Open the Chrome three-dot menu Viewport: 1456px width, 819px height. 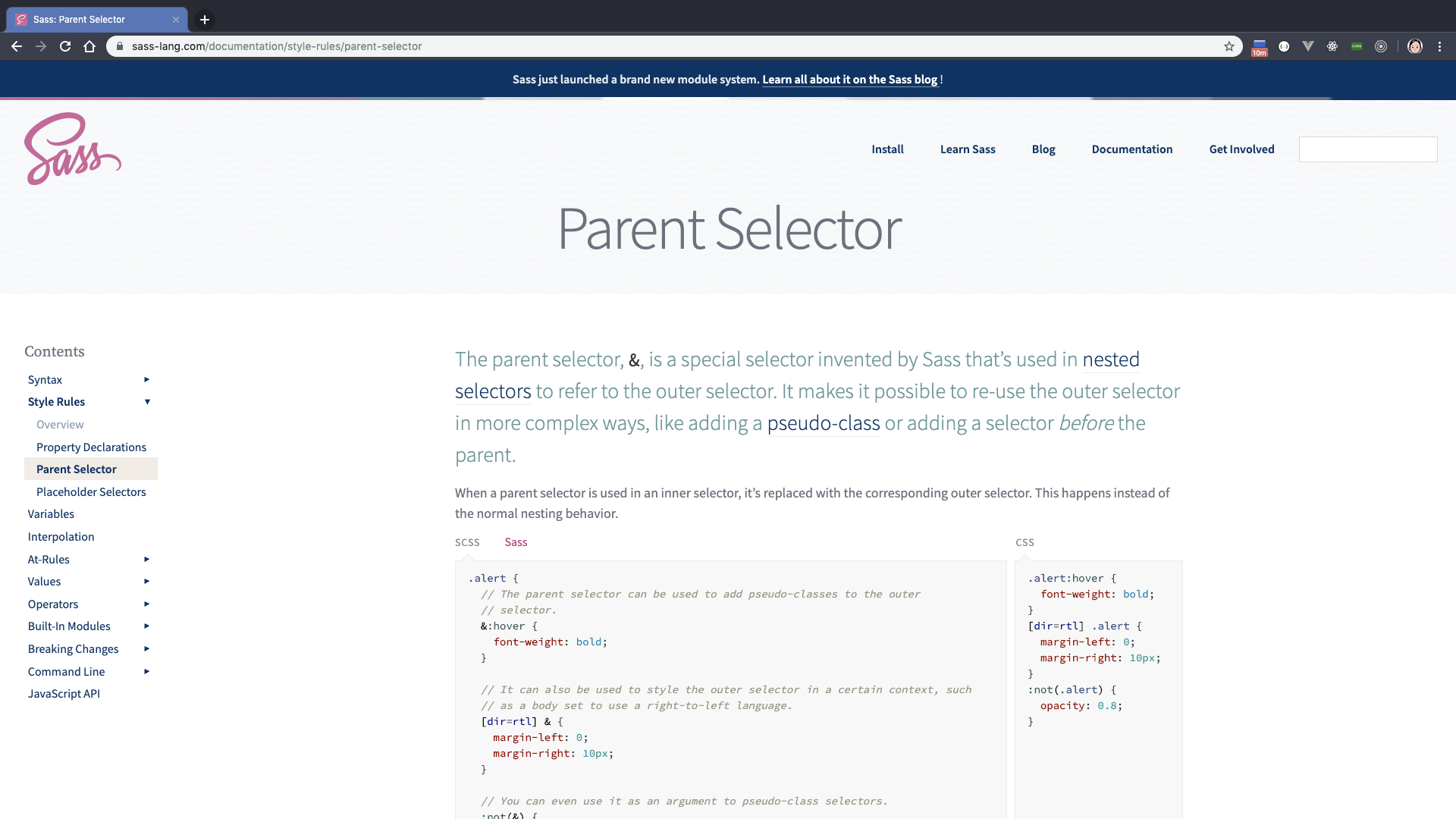coord(1440,46)
